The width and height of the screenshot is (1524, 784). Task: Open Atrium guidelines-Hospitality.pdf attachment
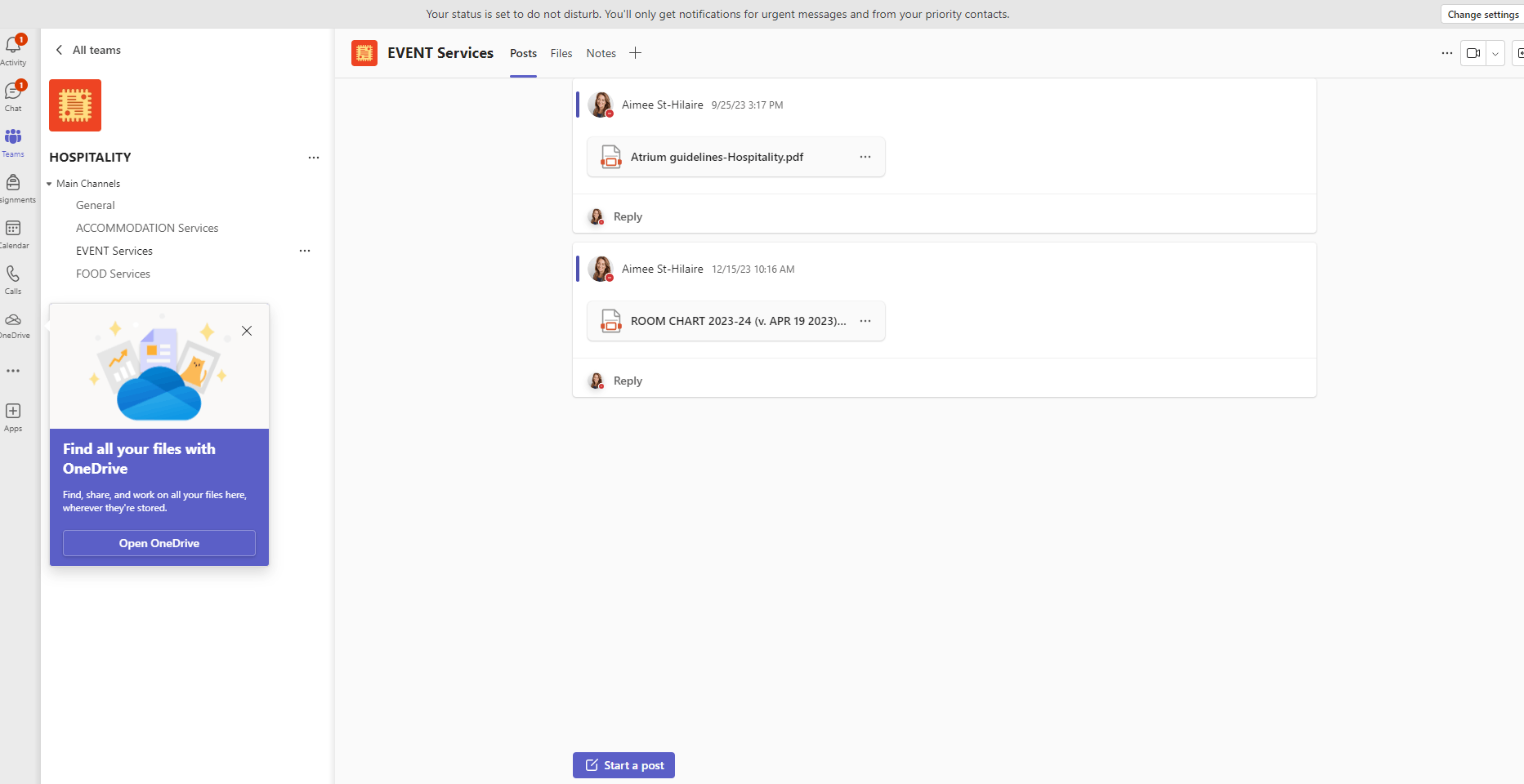coord(735,157)
